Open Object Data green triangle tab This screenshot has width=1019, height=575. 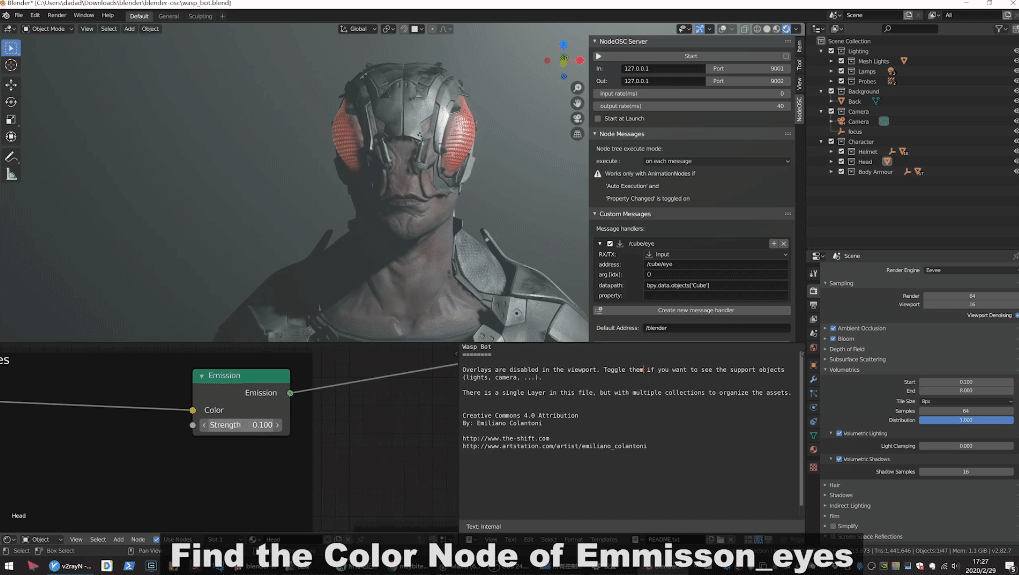click(813, 435)
